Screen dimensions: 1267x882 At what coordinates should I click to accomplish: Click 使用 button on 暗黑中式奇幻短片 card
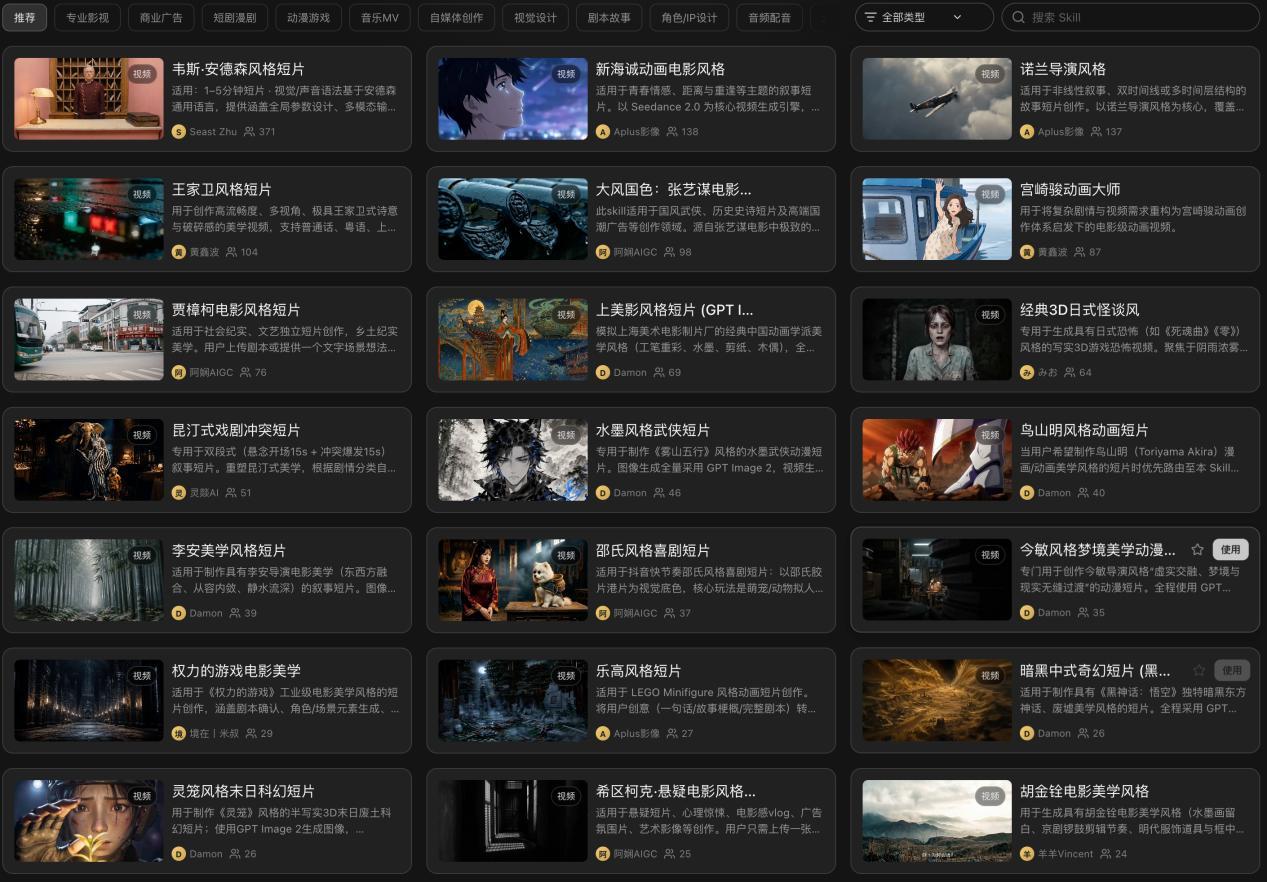click(x=1232, y=670)
